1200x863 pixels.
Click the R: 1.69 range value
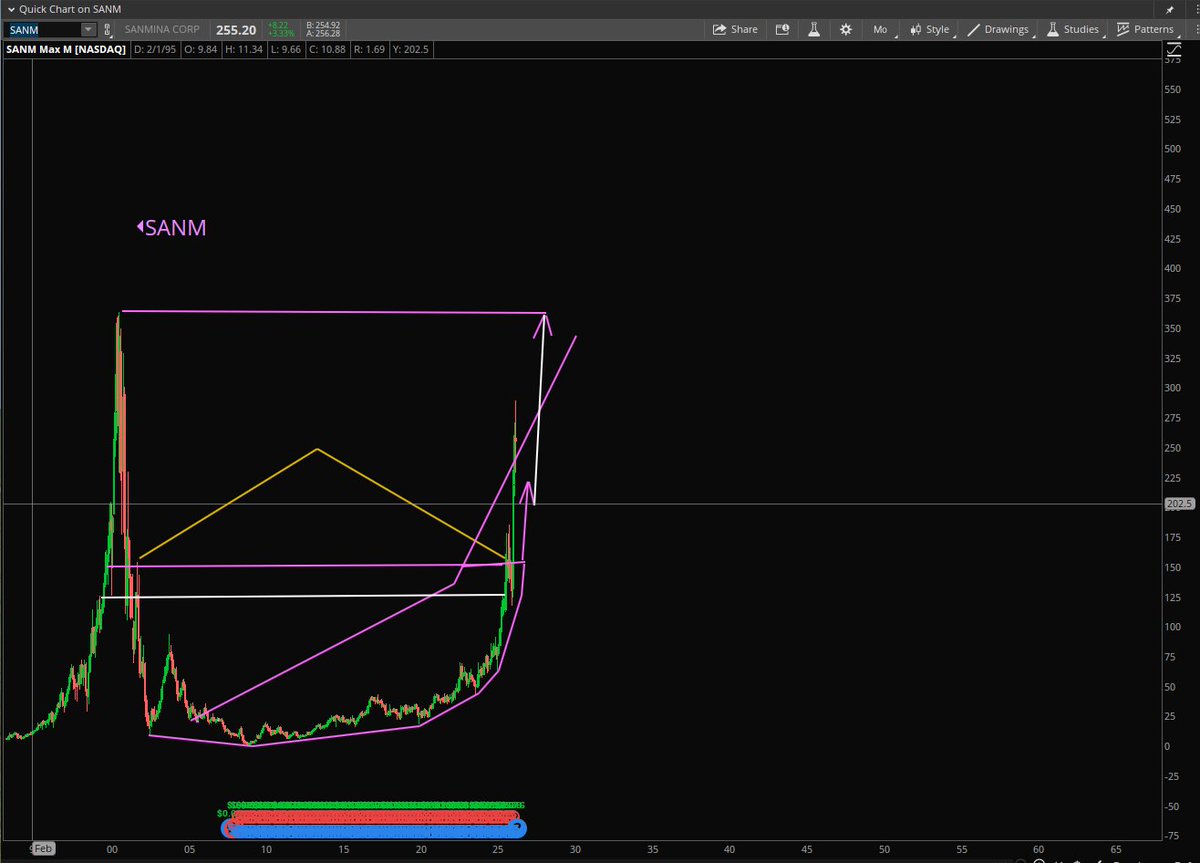[370, 48]
